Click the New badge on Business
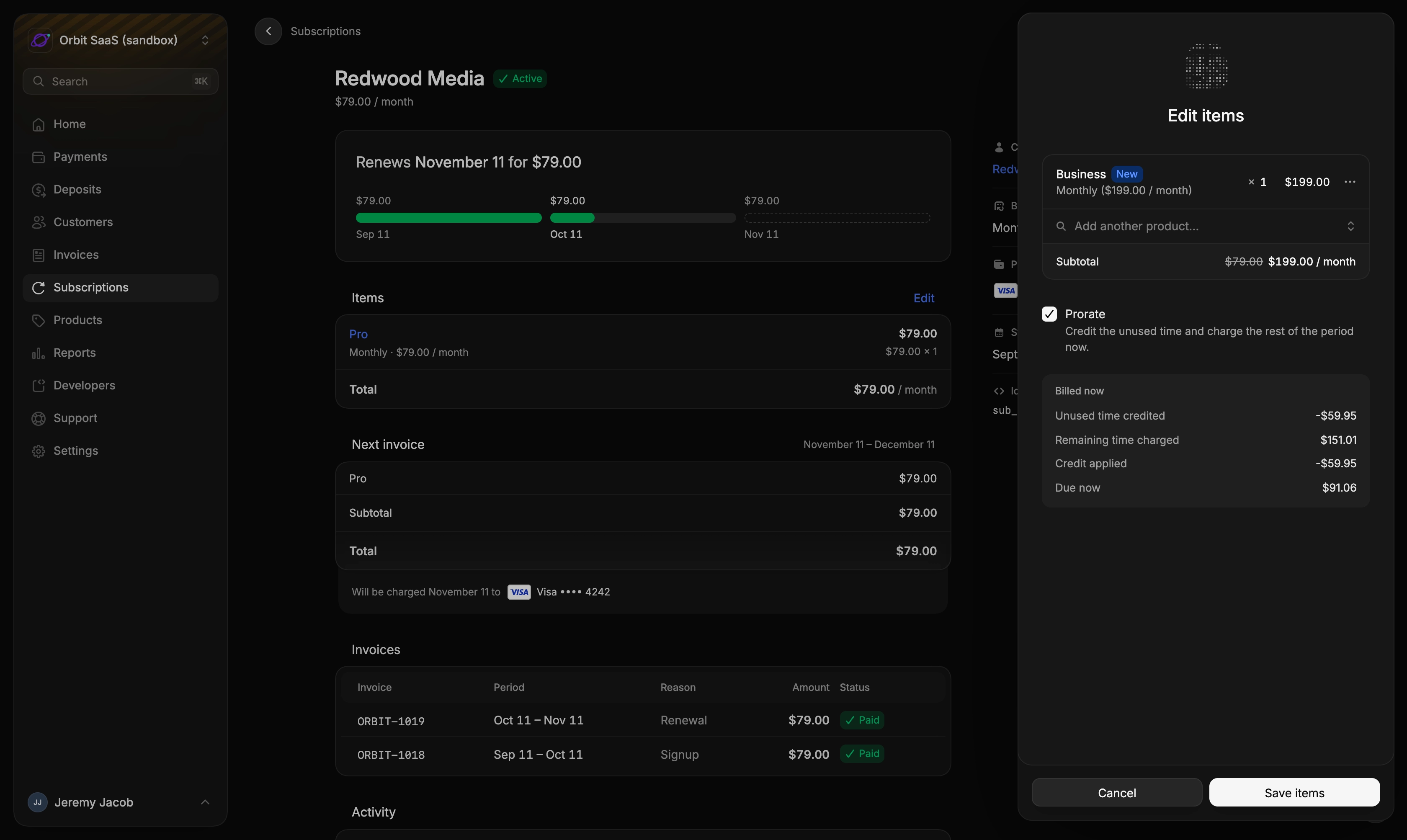 (1127, 174)
